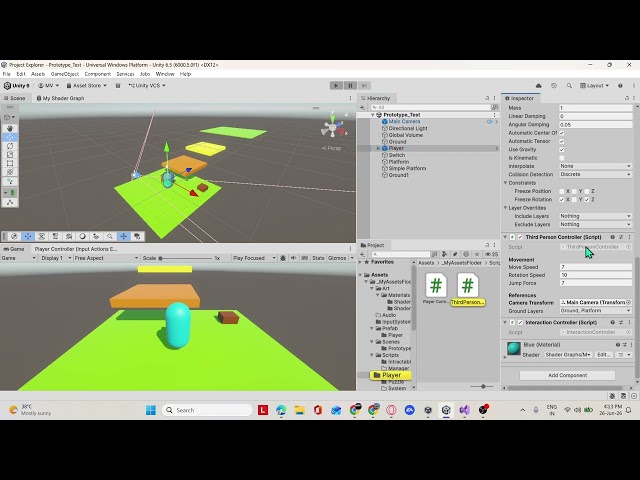Click the Step frame button

pyautogui.click(x=364, y=85)
